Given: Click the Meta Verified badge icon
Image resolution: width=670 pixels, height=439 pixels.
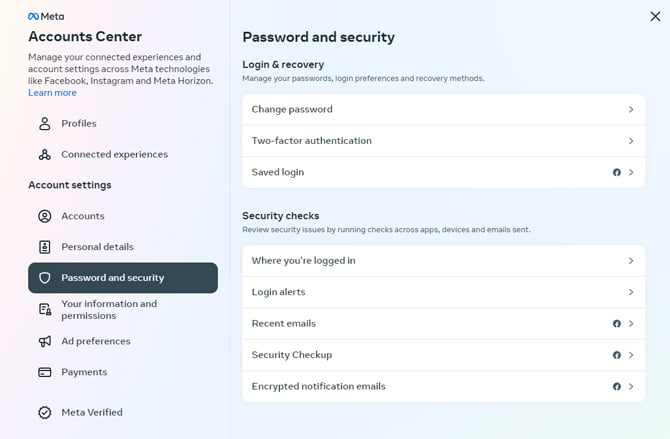Looking at the screenshot, I should point(44,412).
